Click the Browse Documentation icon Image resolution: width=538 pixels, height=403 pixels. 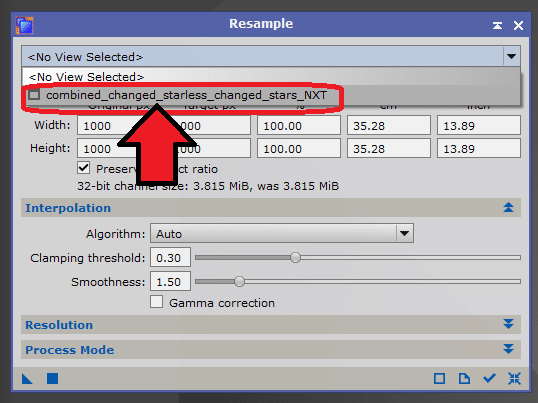[465, 379]
